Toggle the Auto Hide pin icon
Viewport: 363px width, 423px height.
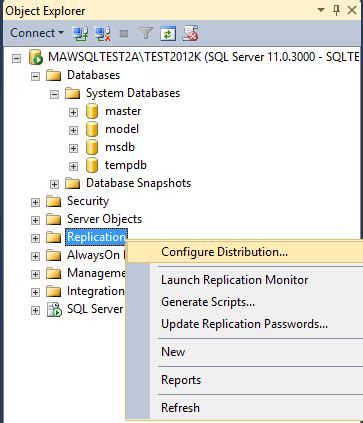[x=336, y=10]
